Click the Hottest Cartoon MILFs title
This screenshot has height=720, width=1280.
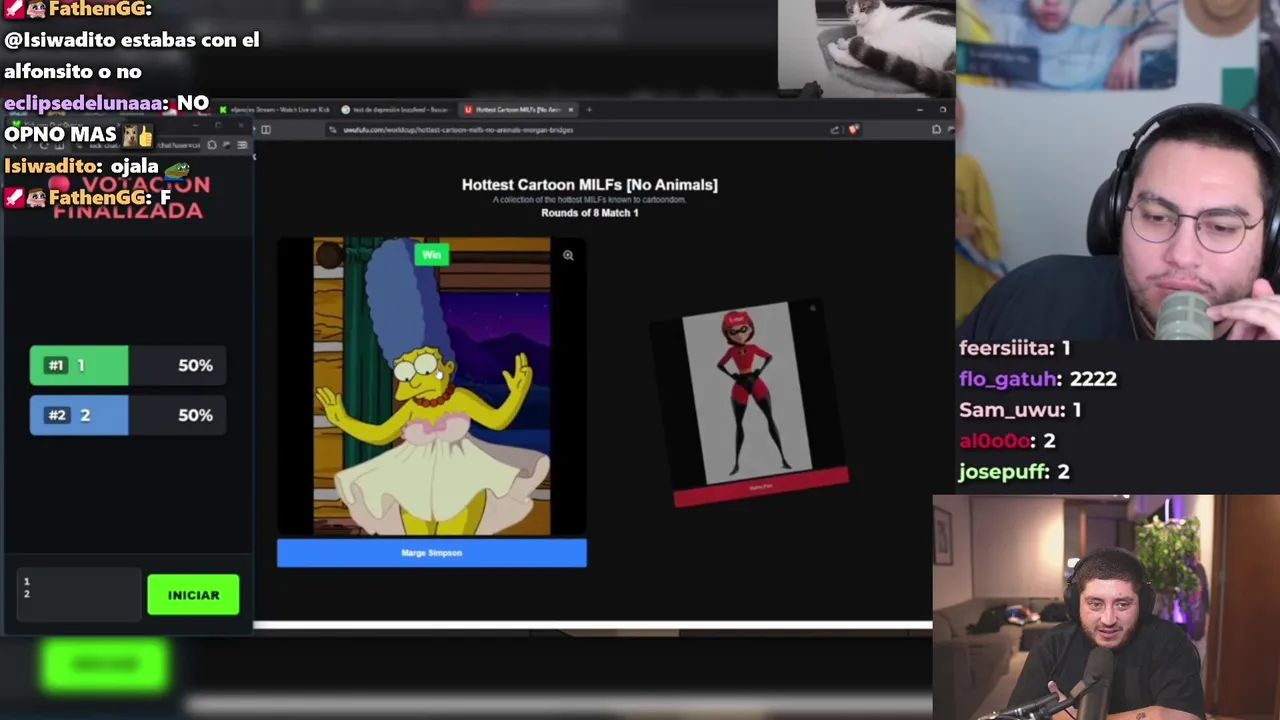590,185
